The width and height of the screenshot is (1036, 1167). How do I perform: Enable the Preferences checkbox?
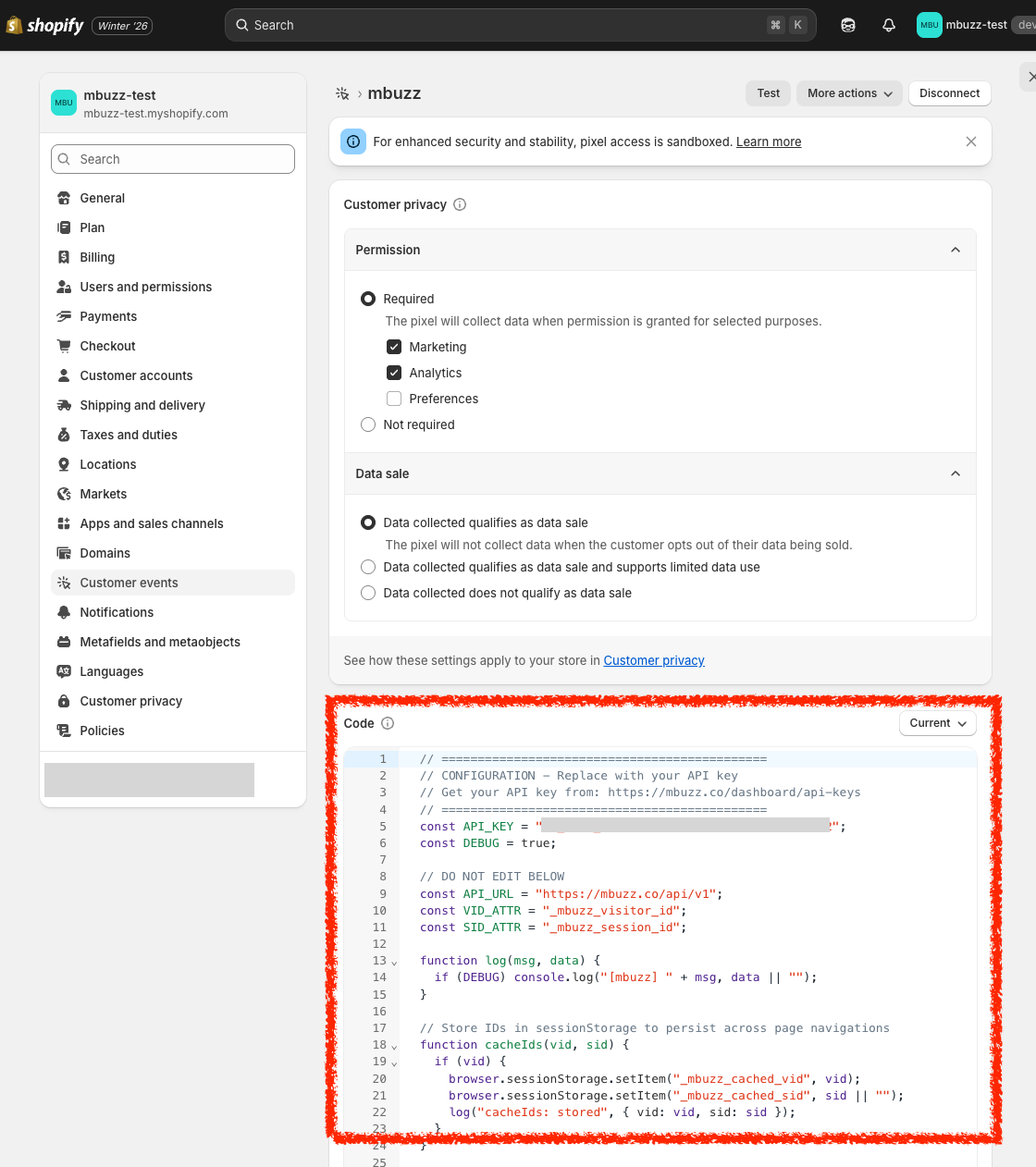(394, 399)
